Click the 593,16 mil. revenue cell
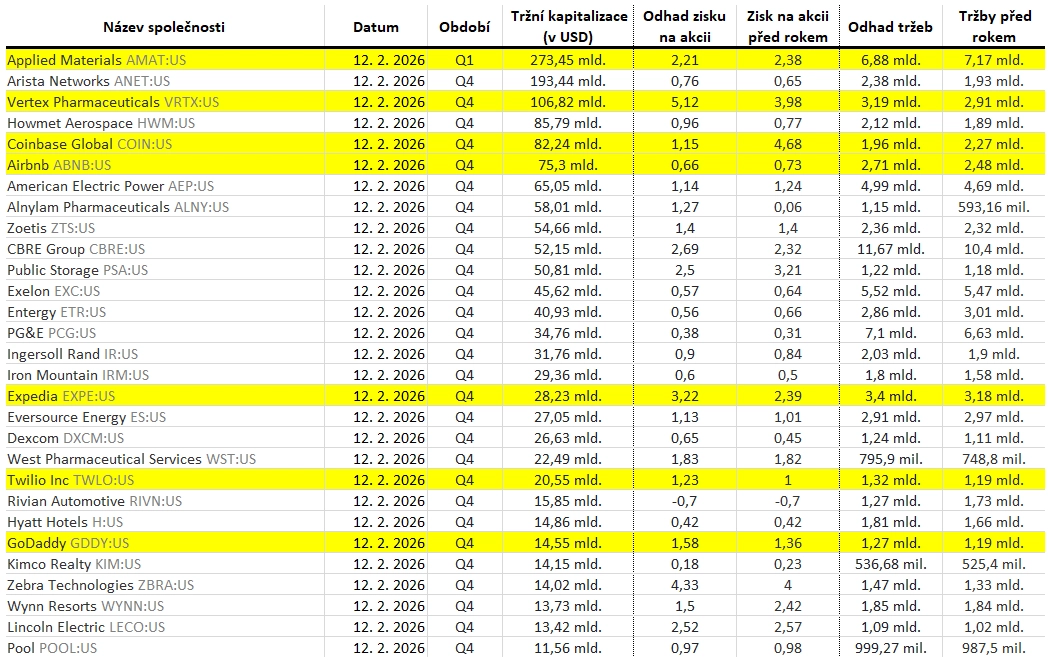1051x662 pixels. tap(994, 207)
